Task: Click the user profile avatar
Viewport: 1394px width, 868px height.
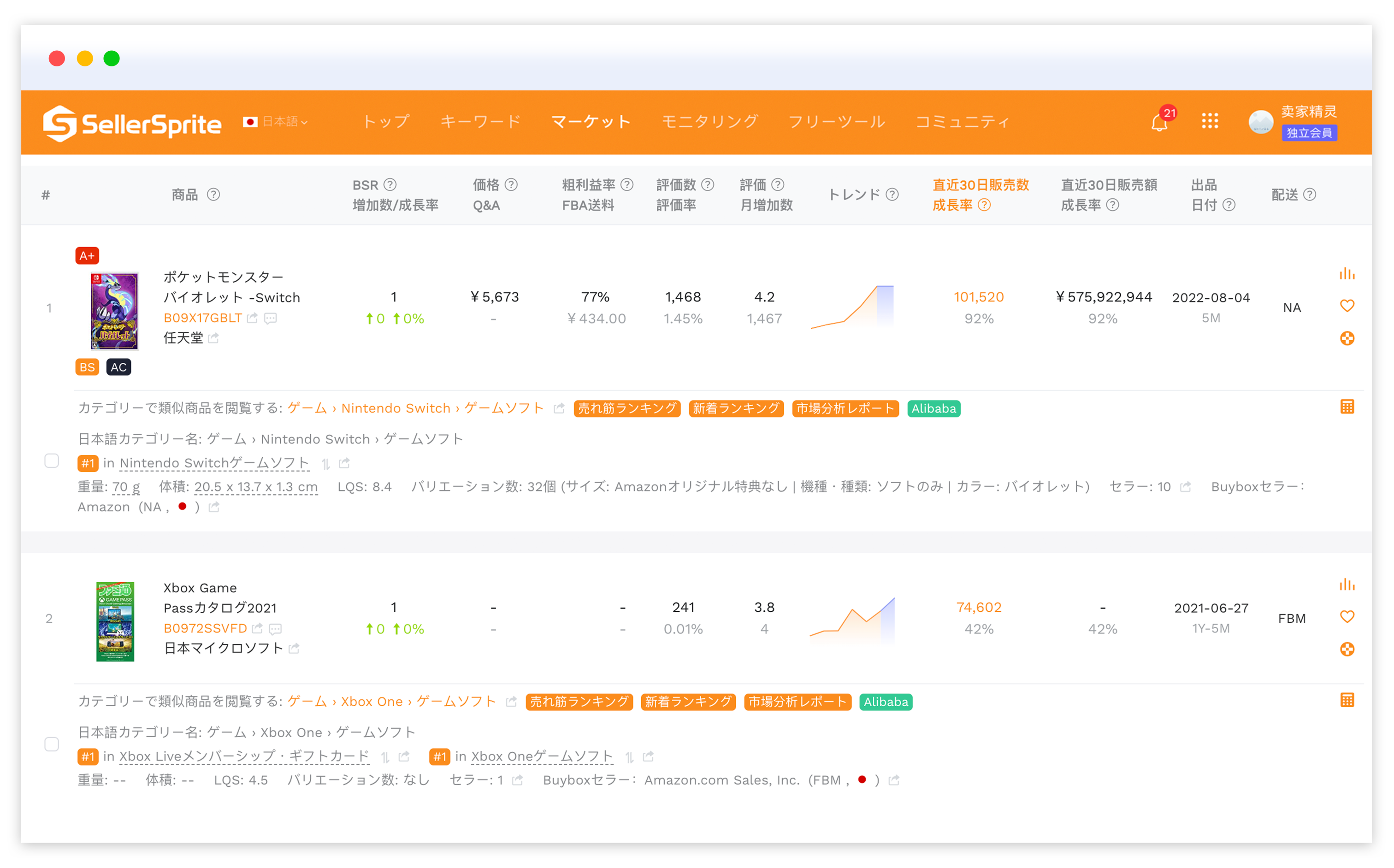Action: [x=1261, y=122]
